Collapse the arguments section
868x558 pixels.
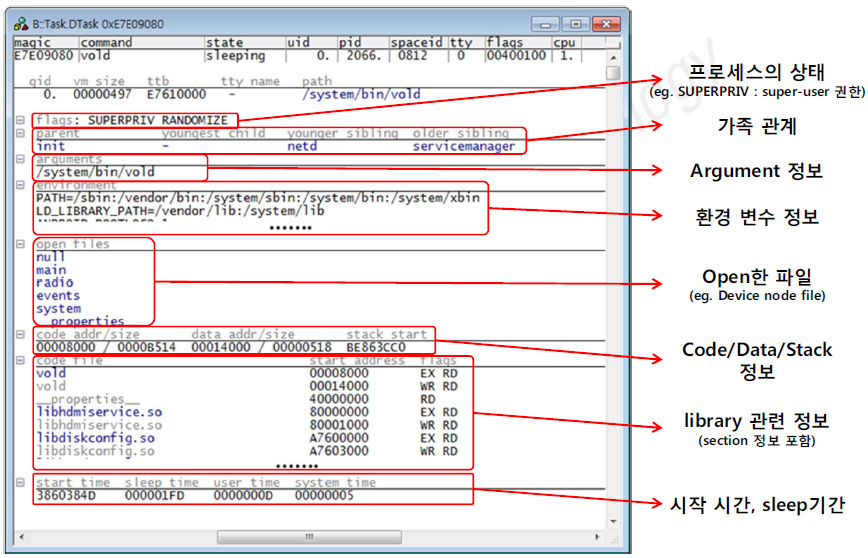point(21,159)
